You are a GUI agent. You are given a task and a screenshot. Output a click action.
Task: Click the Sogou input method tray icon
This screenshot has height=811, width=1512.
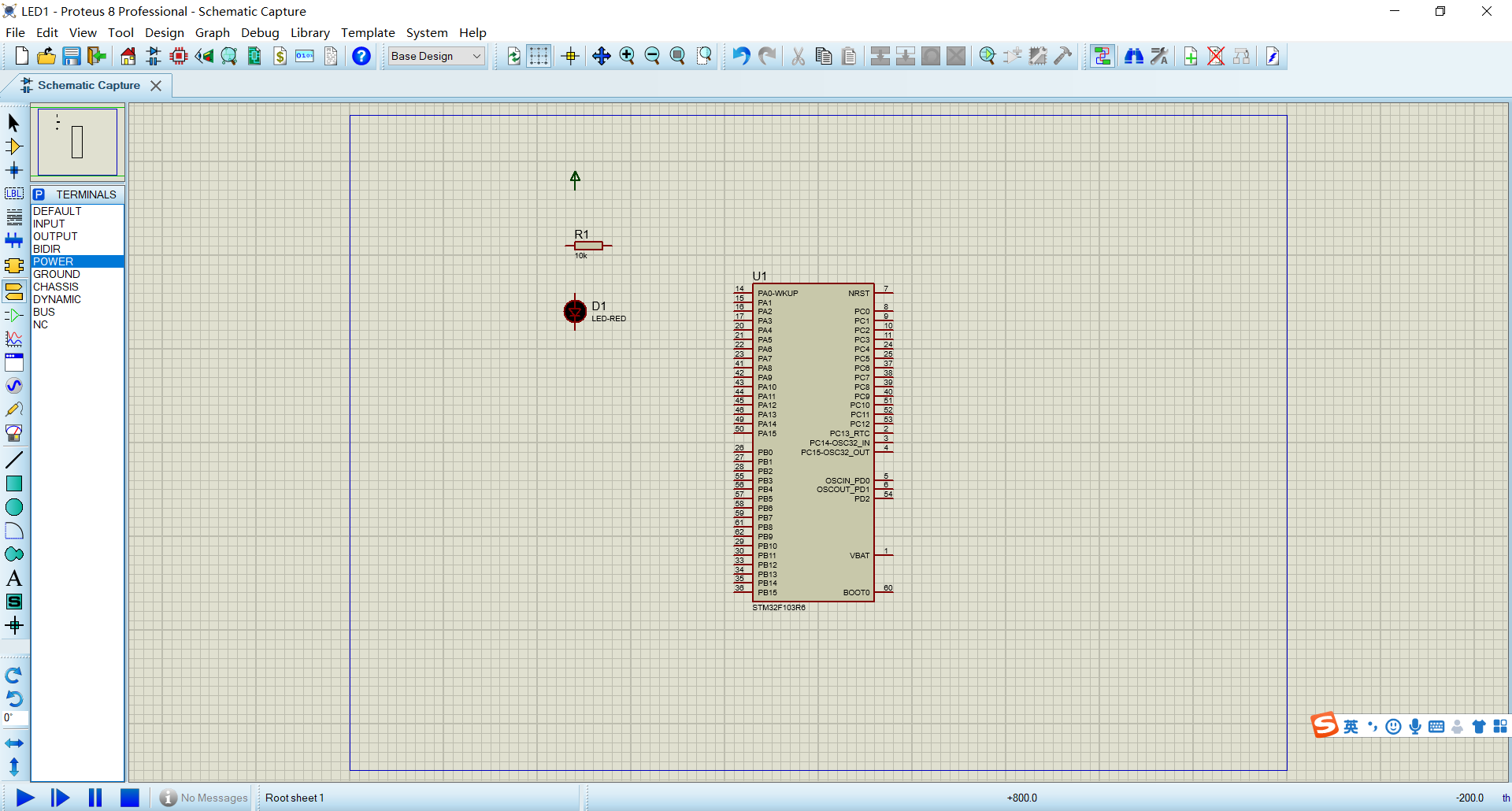1325,725
